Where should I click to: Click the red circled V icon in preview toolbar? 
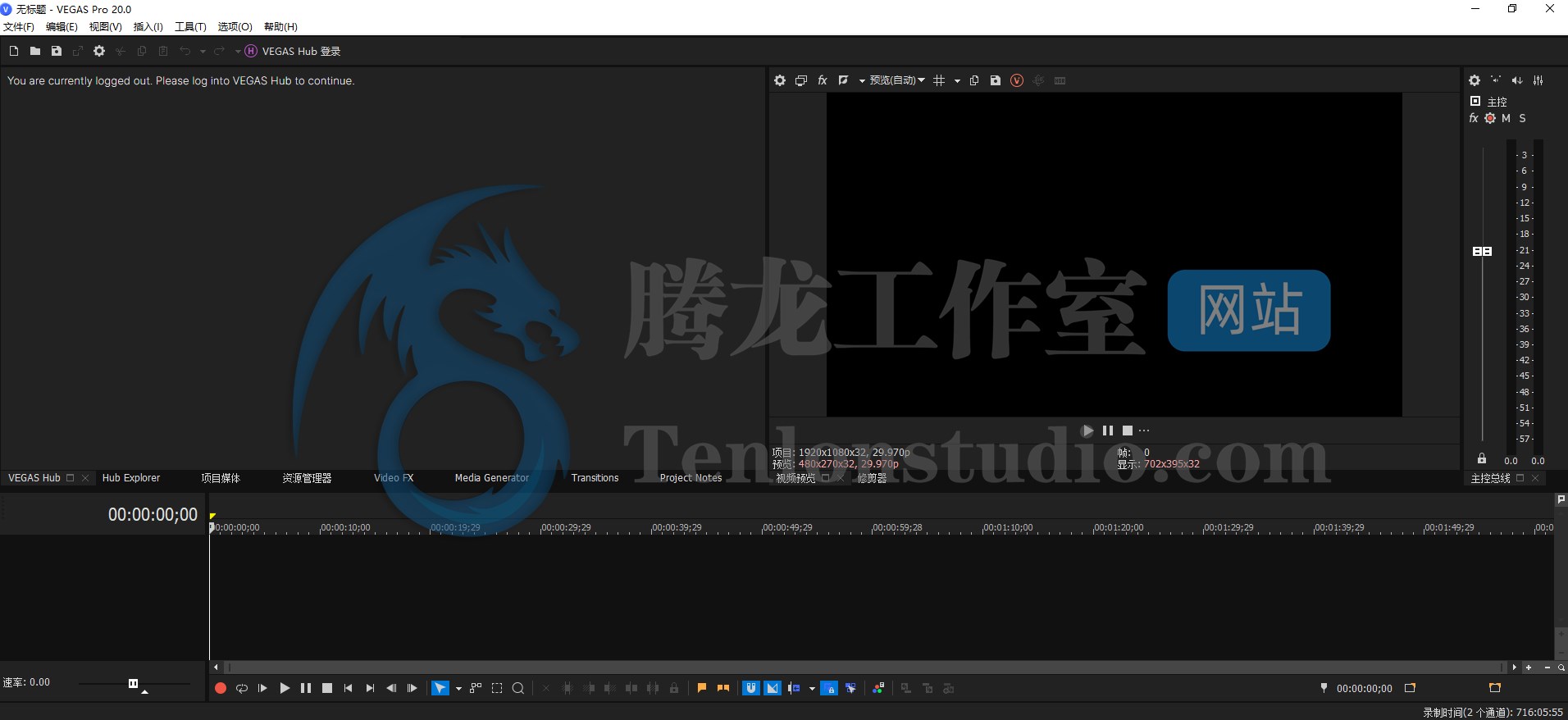tap(1017, 80)
